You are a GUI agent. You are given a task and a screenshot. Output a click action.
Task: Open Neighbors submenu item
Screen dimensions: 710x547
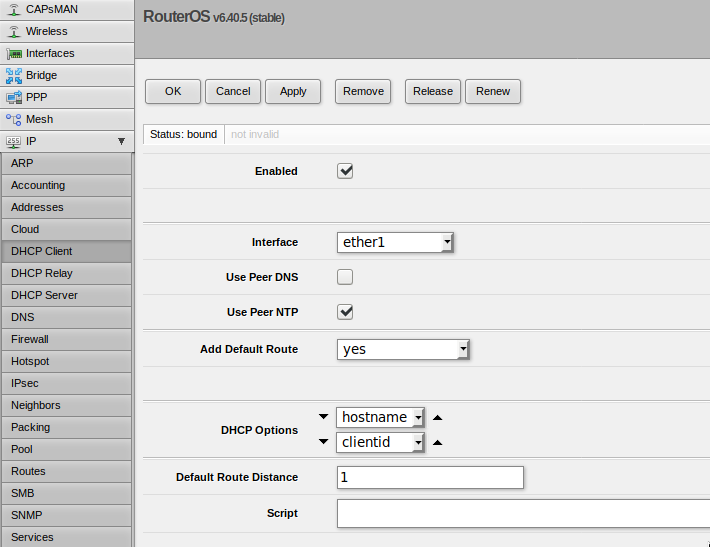67,405
